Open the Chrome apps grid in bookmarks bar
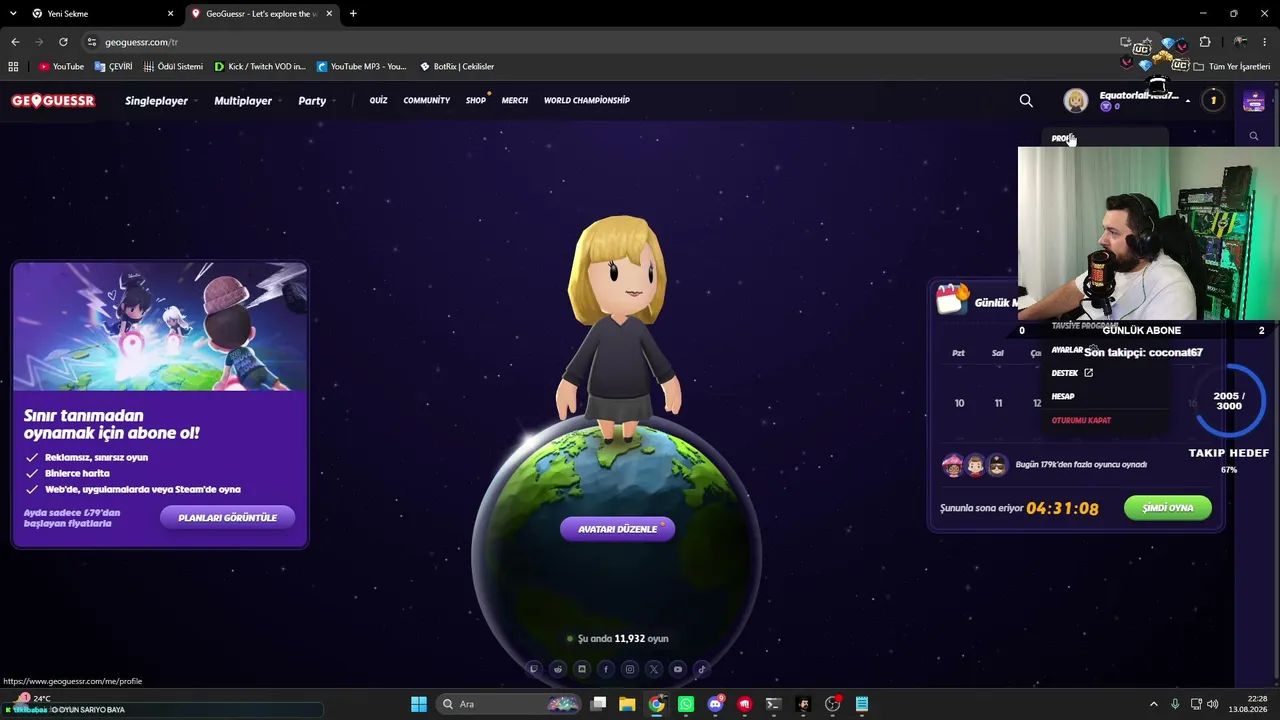The height and width of the screenshot is (720, 1280). click(x=13, y=66)
